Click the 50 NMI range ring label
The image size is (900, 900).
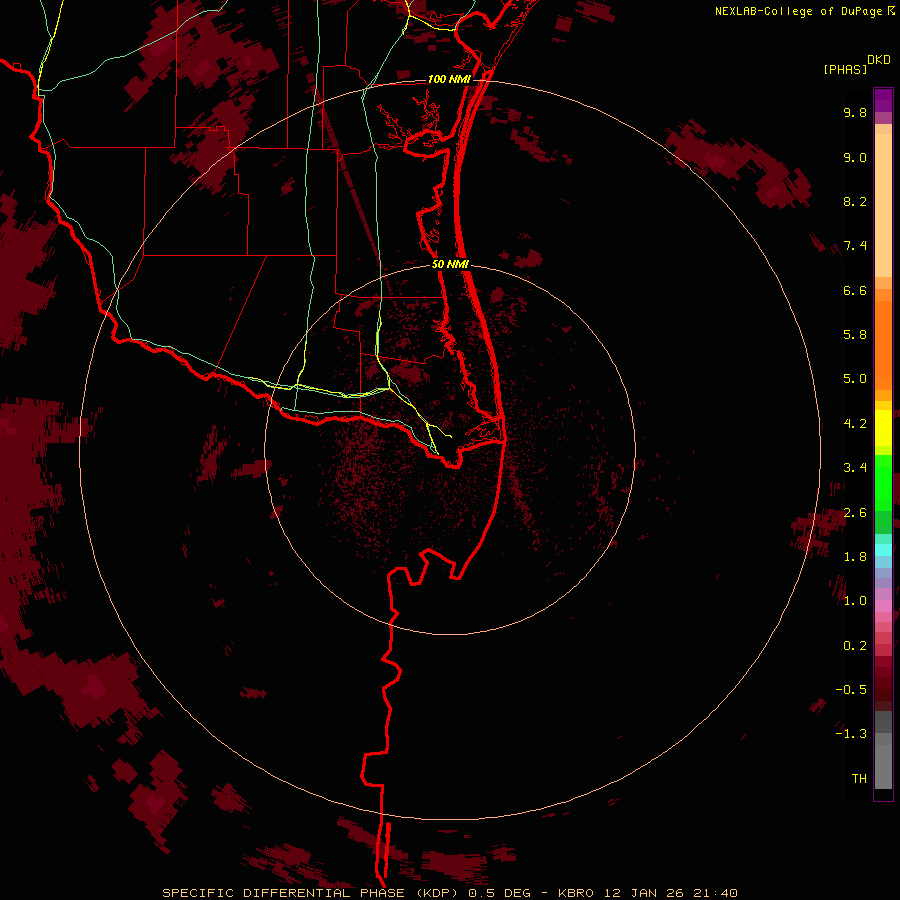[x=451, y=264]
